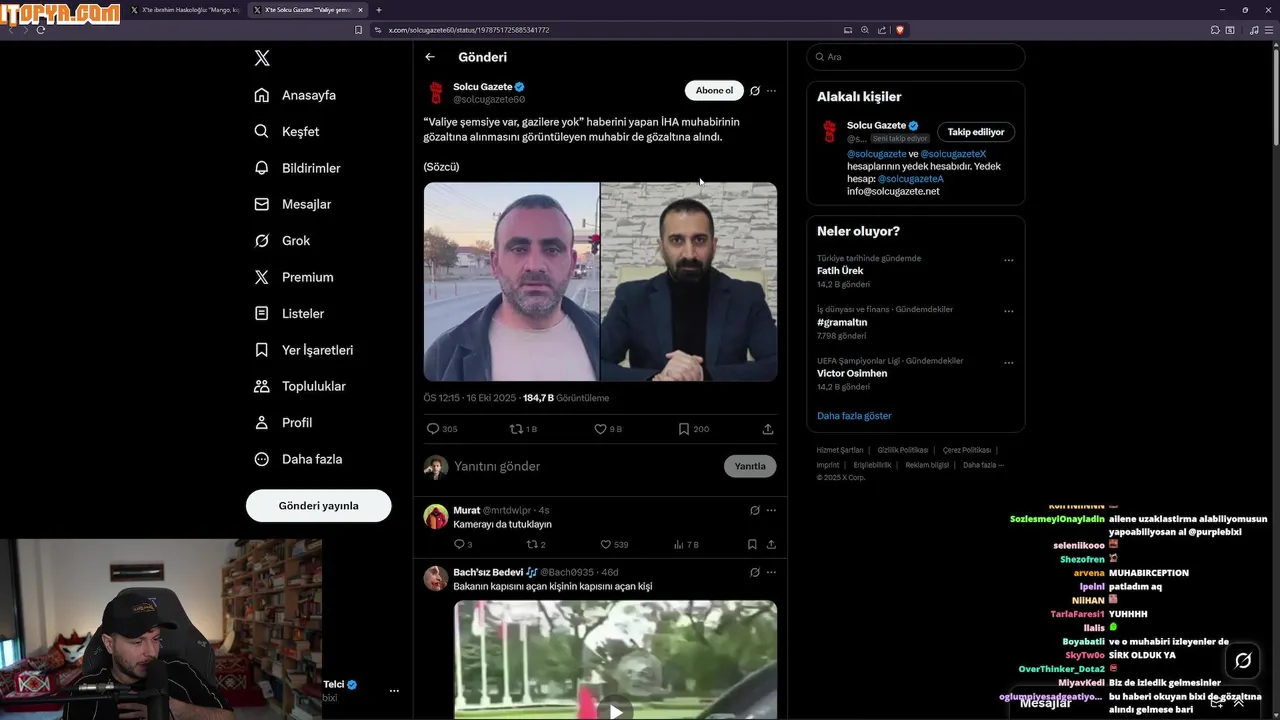Open Topluluklar people icon
Image resolution: width=1280 pixels, height=720 pixels.
pos(262,386)
